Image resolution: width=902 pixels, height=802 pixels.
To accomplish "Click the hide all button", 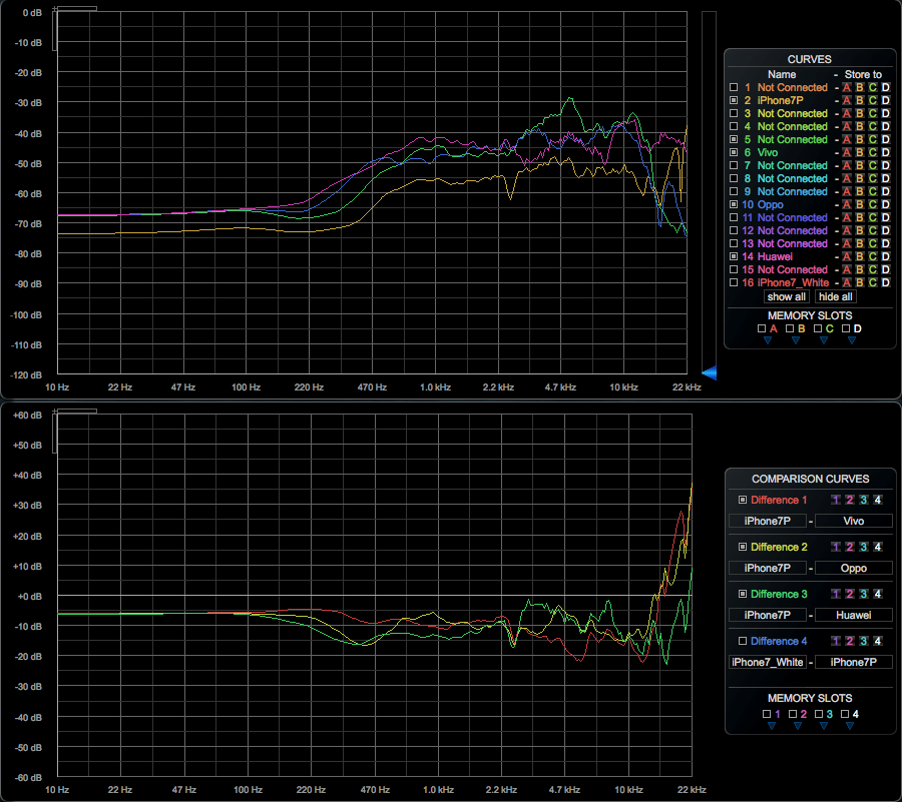I will click(836, 296).
